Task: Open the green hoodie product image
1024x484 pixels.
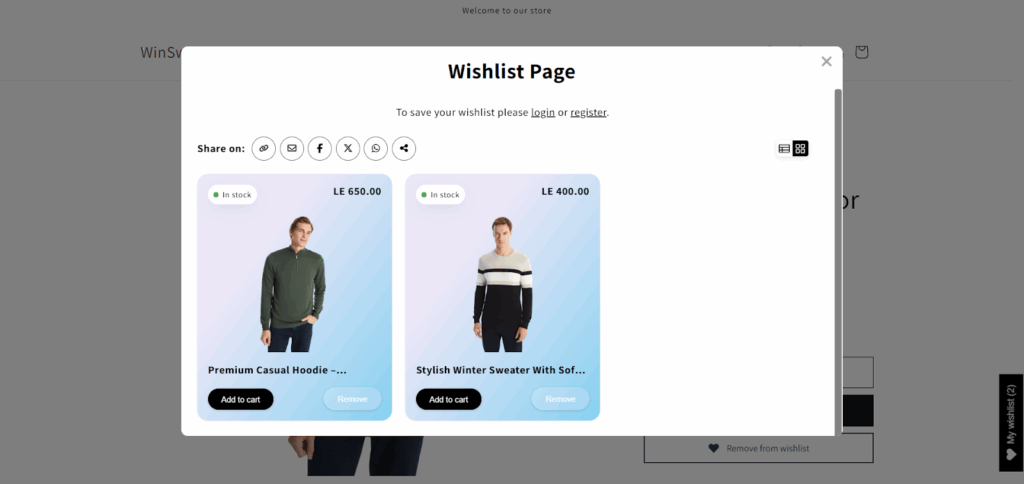Action: coord(293,283)
